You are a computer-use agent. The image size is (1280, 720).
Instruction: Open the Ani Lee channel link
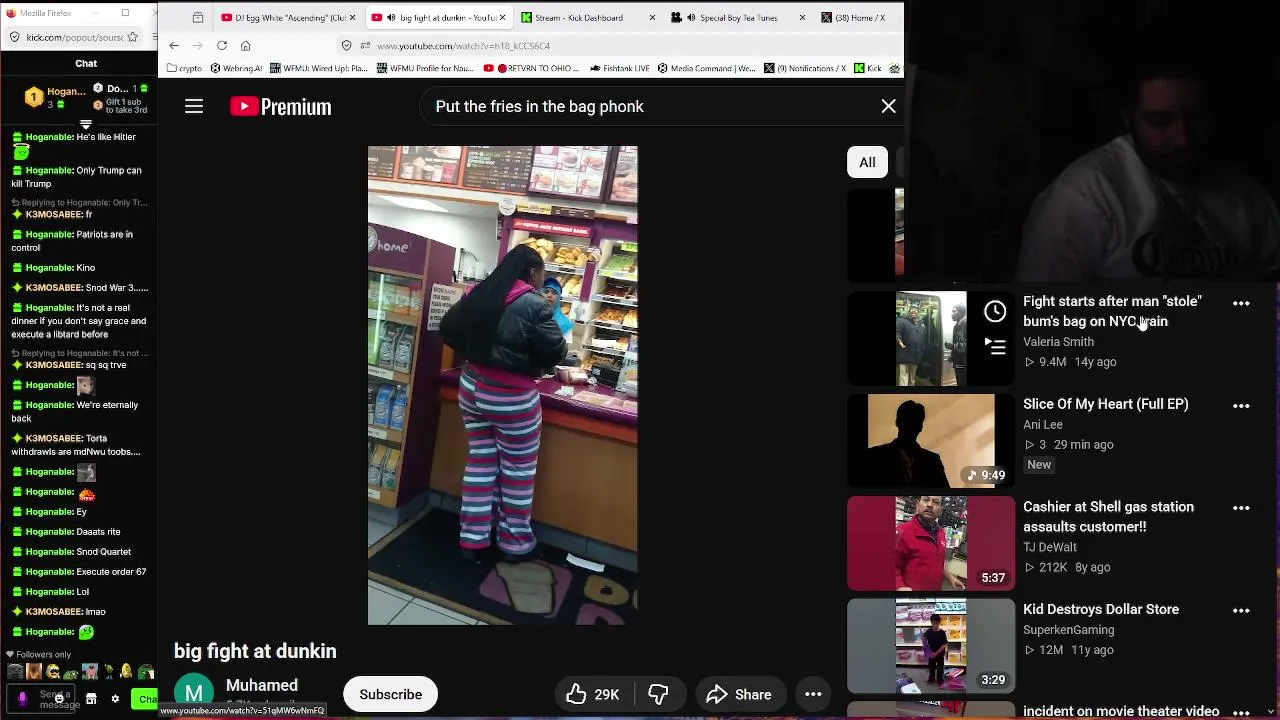(1043, 425)
